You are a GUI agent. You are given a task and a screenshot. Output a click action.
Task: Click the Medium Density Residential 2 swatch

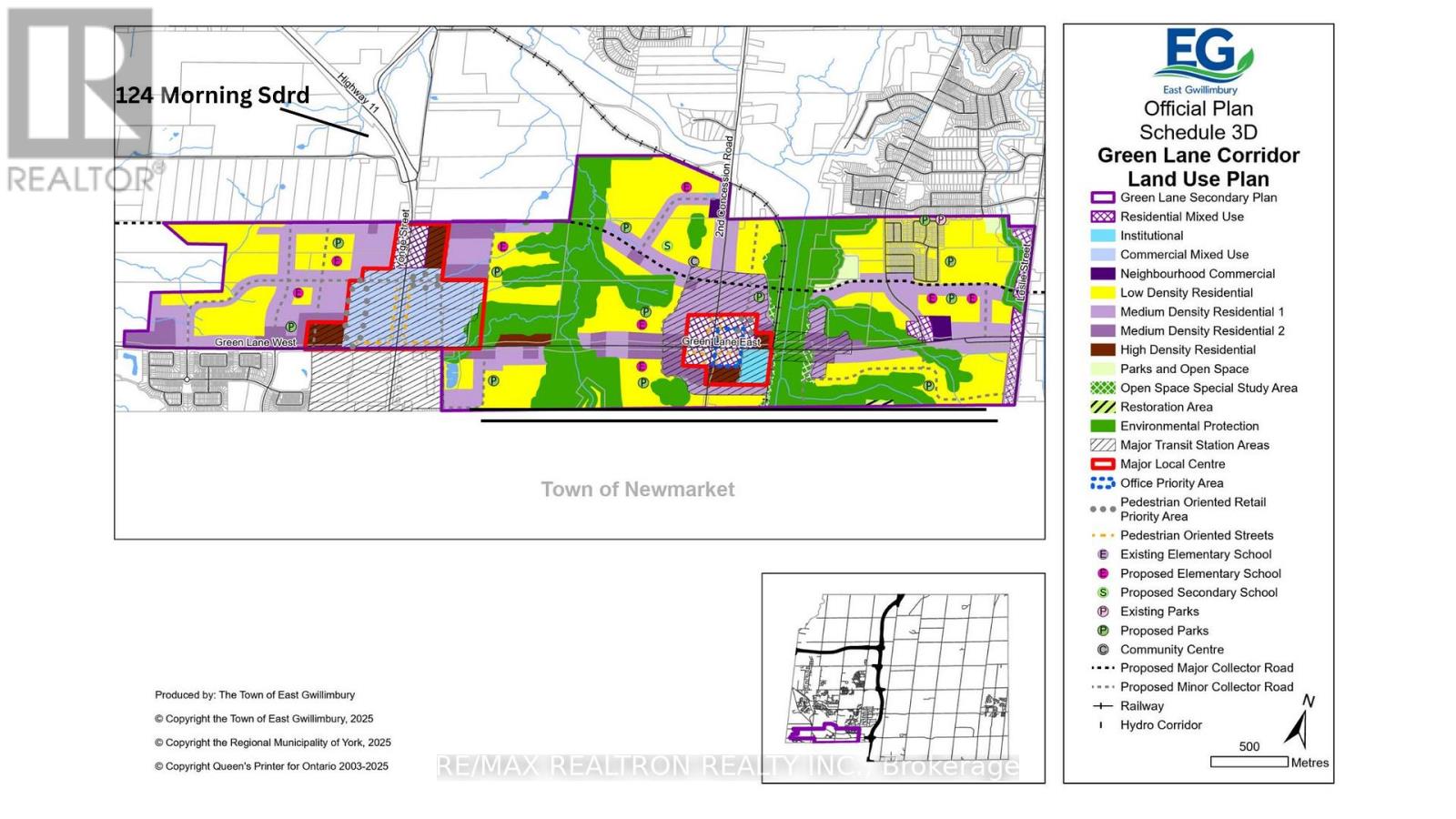(x=1103, y=331)
